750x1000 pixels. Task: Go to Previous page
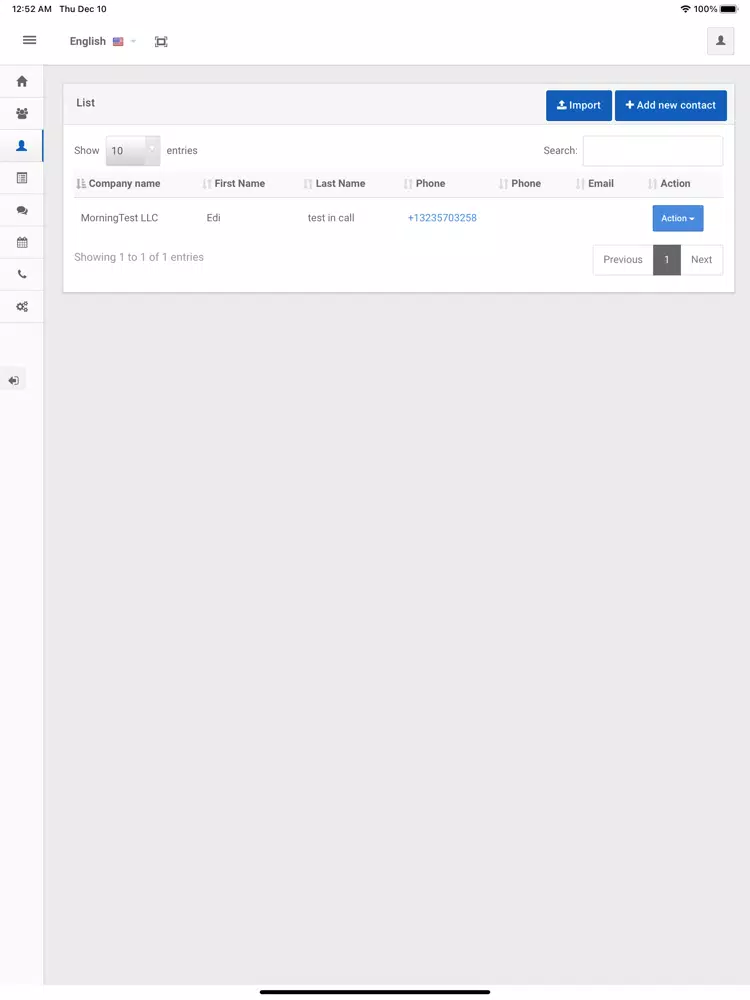[x=622, y=260]
